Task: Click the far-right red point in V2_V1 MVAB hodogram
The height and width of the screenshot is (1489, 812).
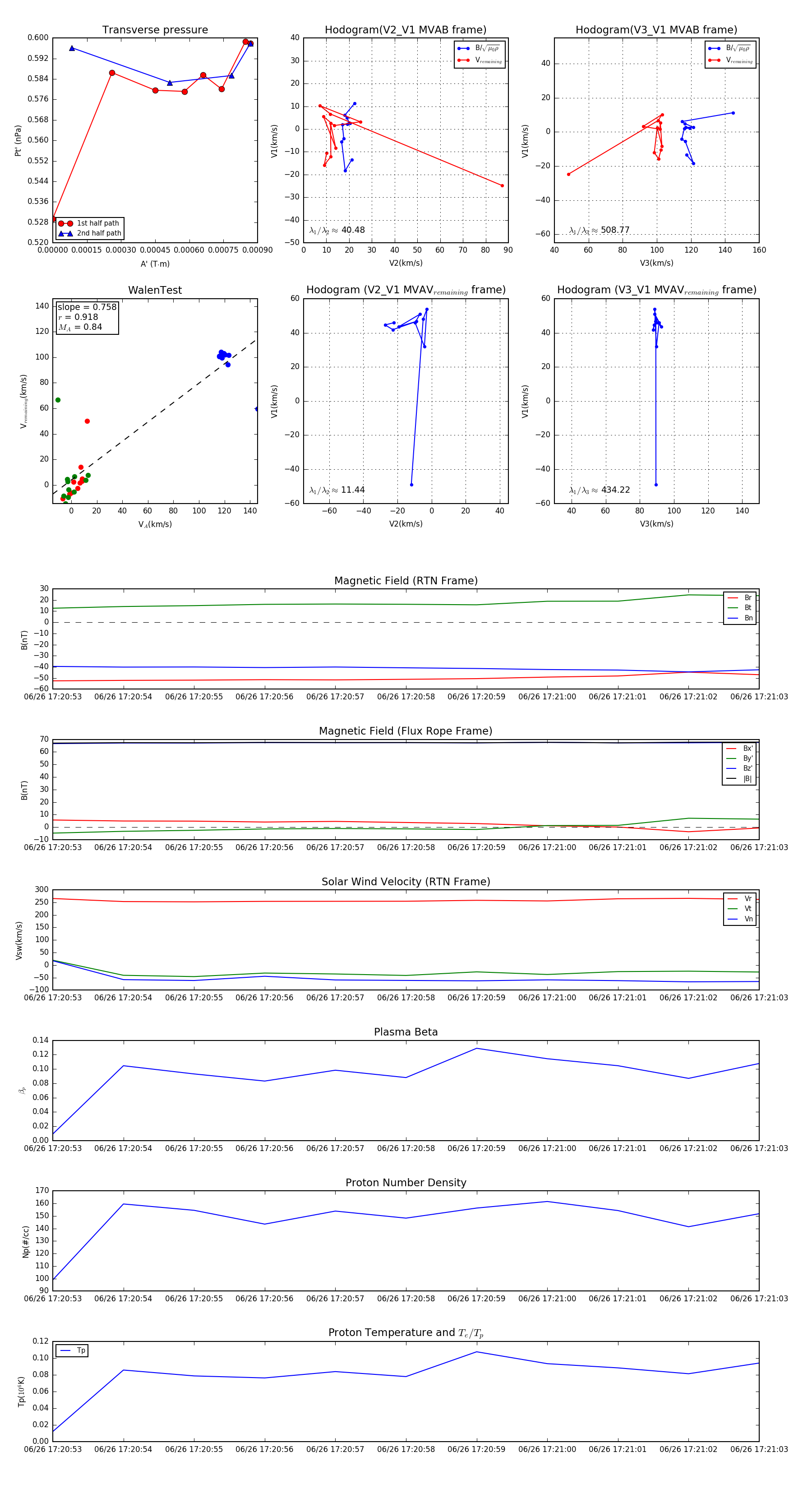Action: pos(502,185)
